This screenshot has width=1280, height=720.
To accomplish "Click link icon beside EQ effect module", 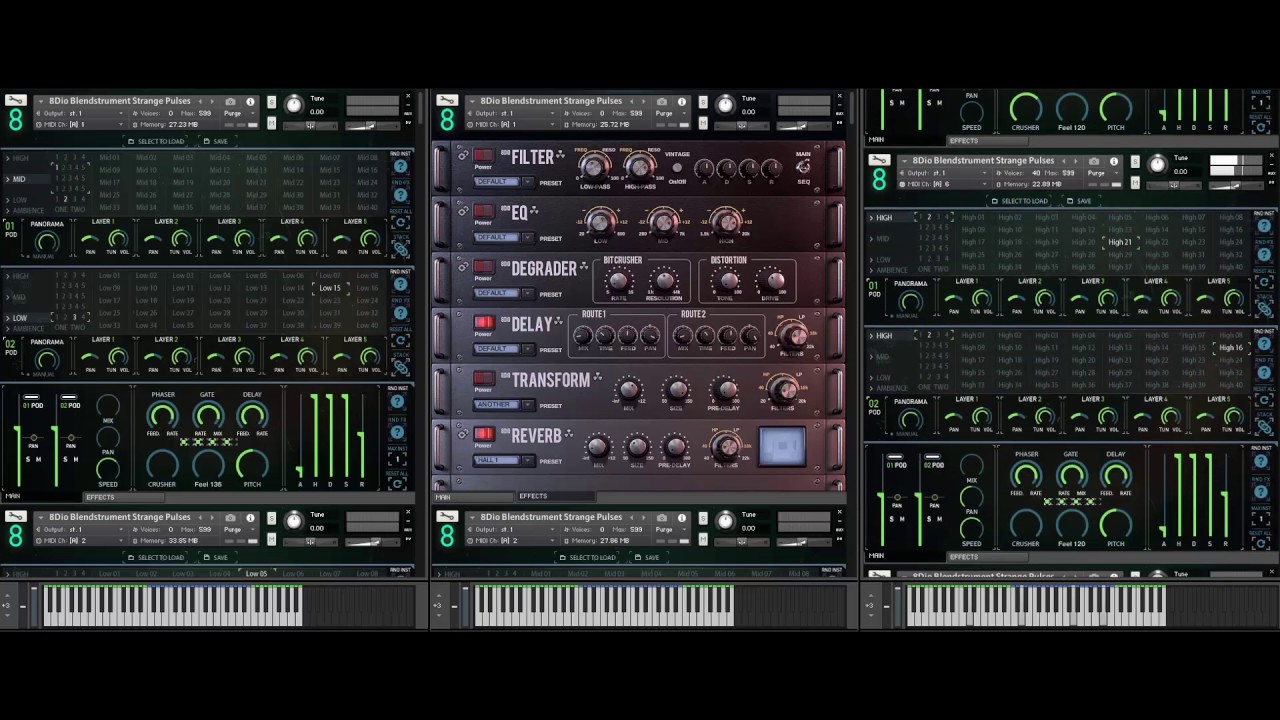I will [x=463, y=212].
